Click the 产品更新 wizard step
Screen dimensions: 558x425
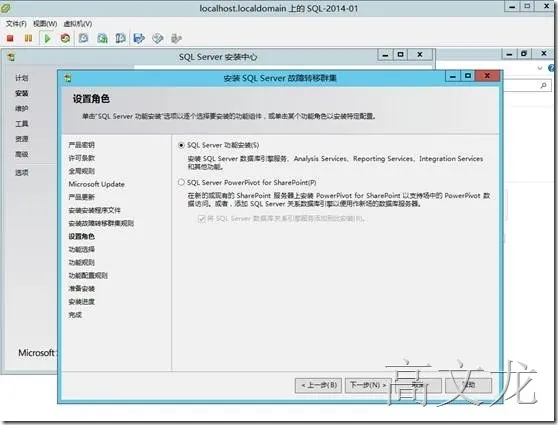click(81, 197)
